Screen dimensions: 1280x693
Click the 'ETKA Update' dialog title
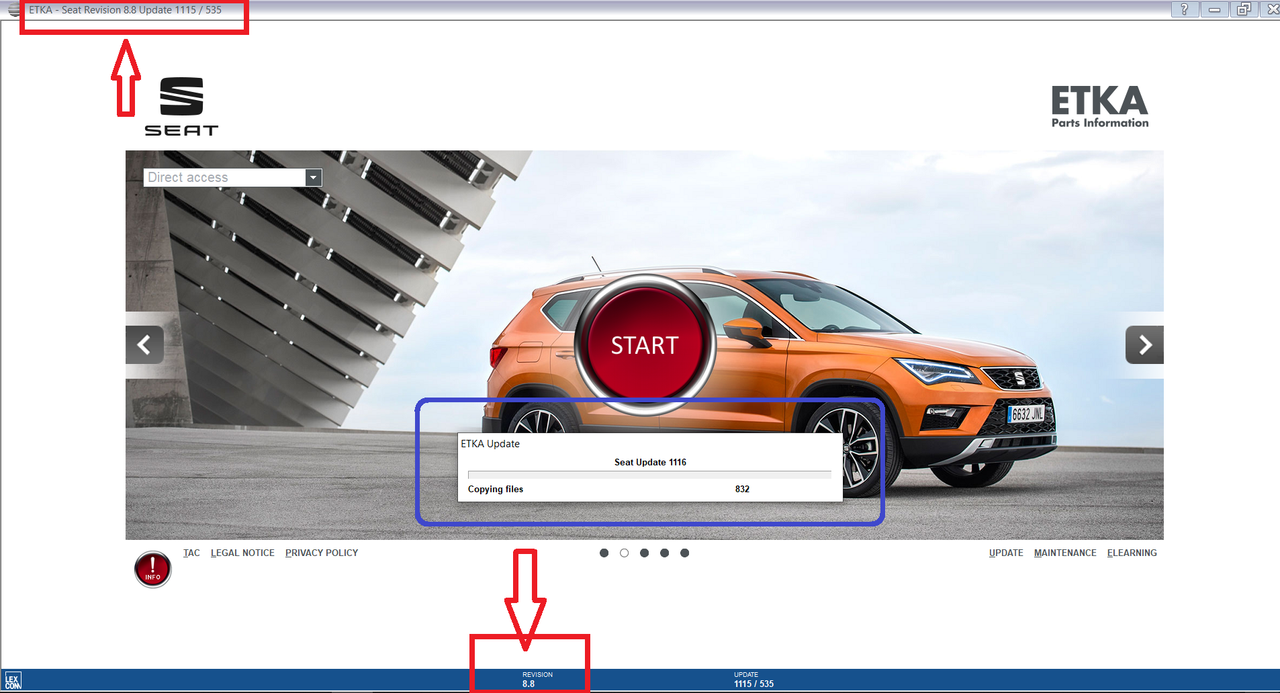click(x=490, y=443)
